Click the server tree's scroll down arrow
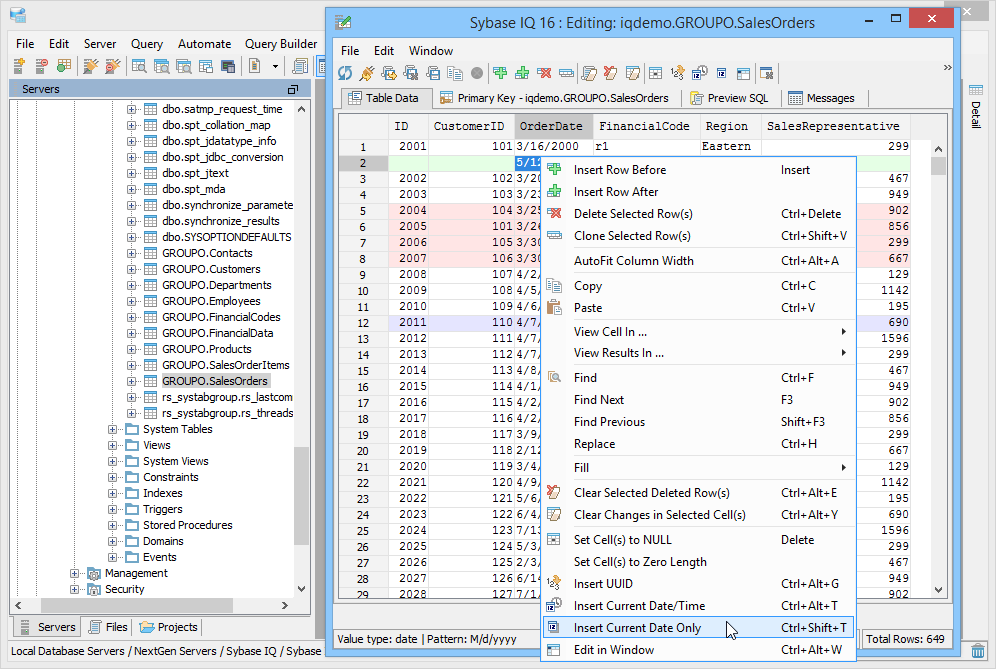 tap(302, 589)
